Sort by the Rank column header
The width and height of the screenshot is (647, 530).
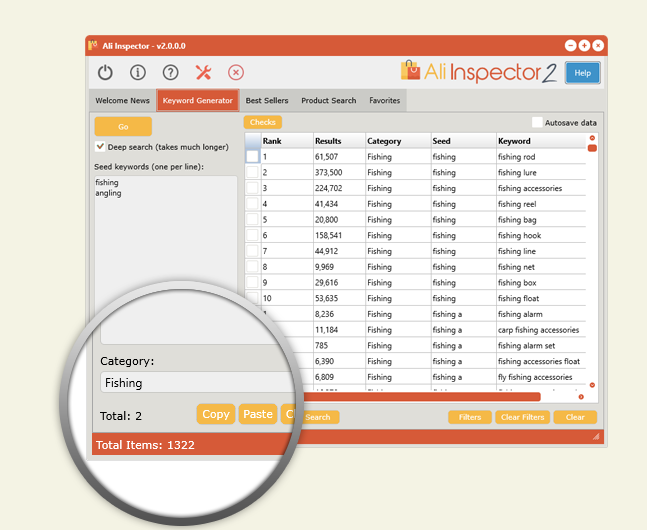click(287, 141)
